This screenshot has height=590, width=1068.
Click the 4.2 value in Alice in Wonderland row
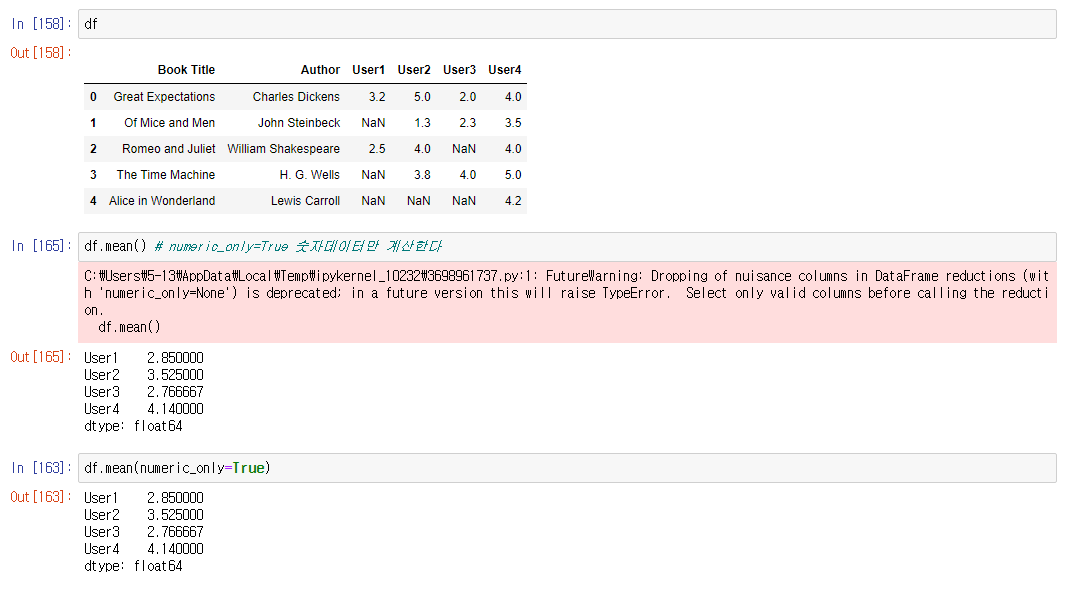coord(513,200)
